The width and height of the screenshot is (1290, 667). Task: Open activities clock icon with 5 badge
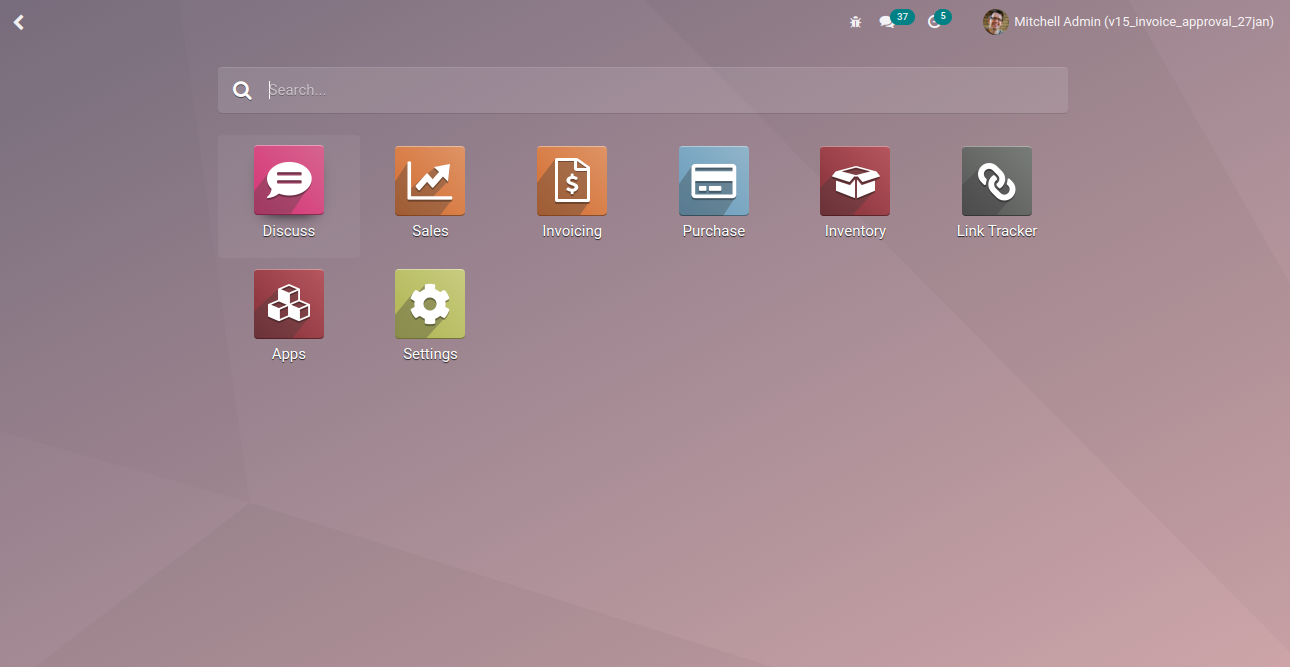tap(939, 20)
